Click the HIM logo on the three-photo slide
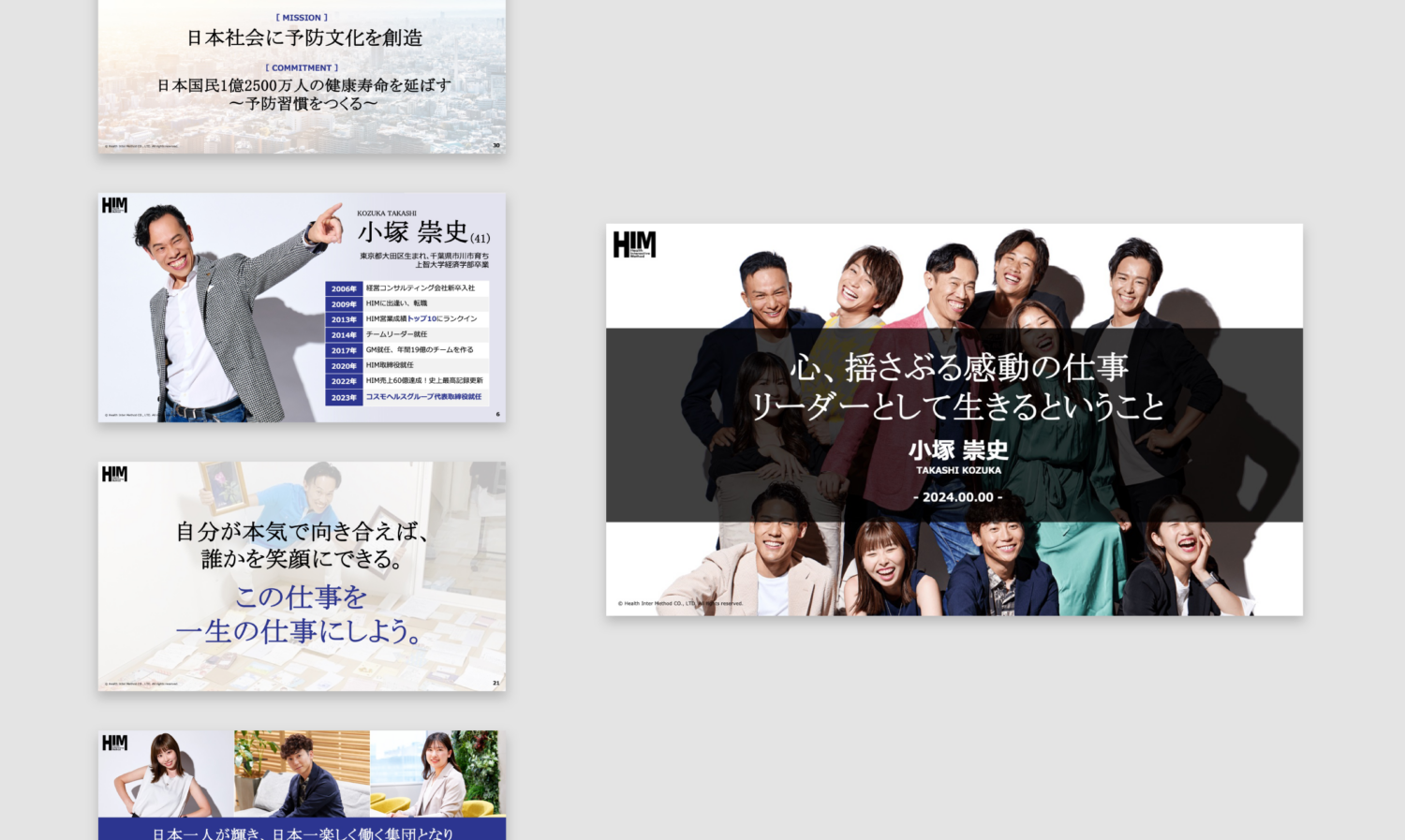The image size is (1405, 840). pos(114,743)
